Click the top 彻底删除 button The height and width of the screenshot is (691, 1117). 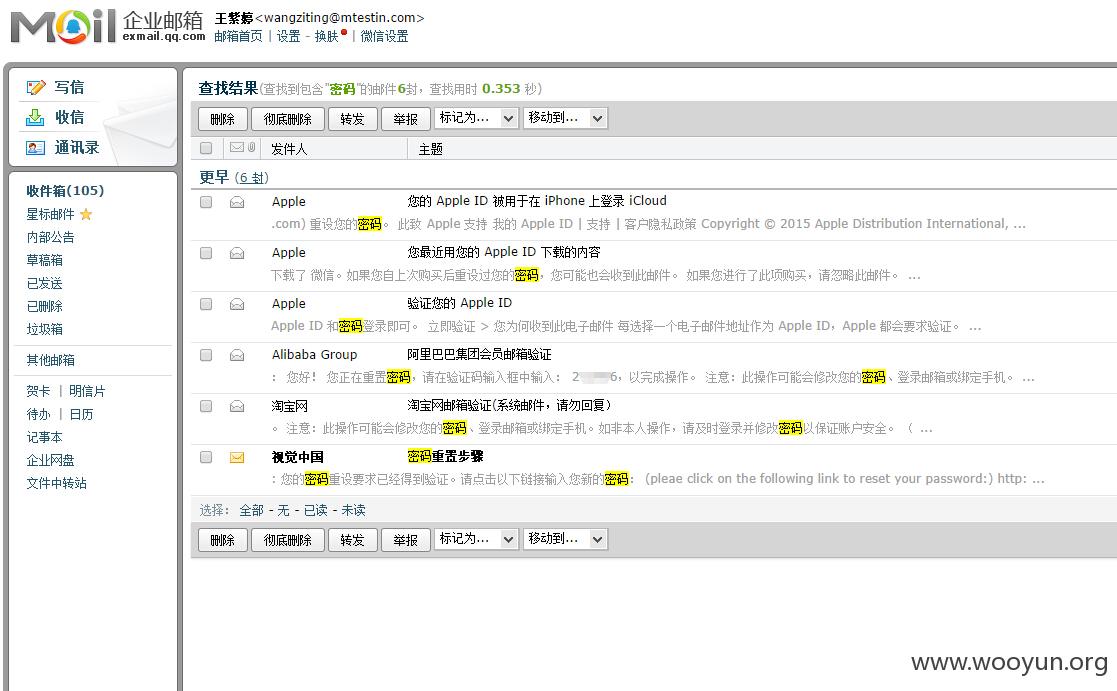click(x=288, y=119)
